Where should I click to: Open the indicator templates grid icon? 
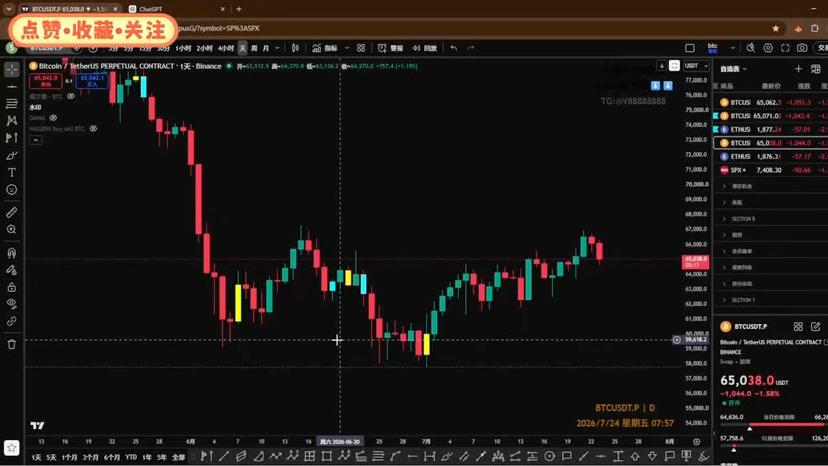(x=361, y=48)
